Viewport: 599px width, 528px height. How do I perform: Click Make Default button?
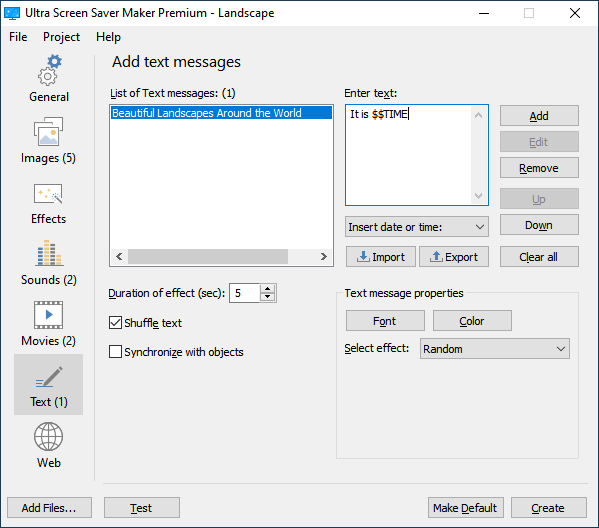click(466, 508)
